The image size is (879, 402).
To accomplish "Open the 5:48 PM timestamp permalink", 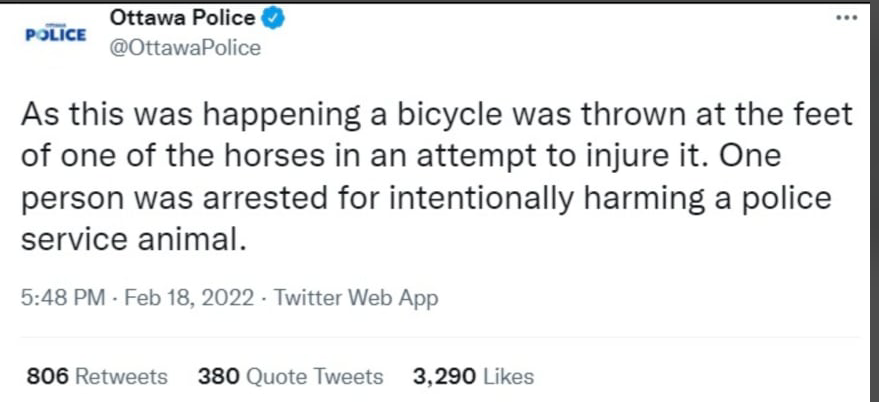I will 63,298.
